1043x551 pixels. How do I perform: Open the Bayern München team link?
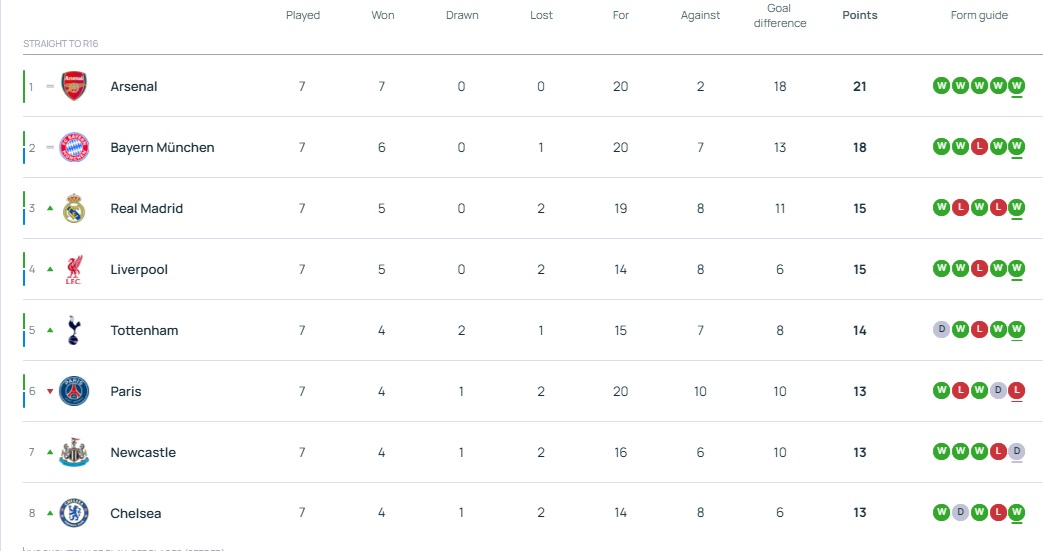[162, 147]
